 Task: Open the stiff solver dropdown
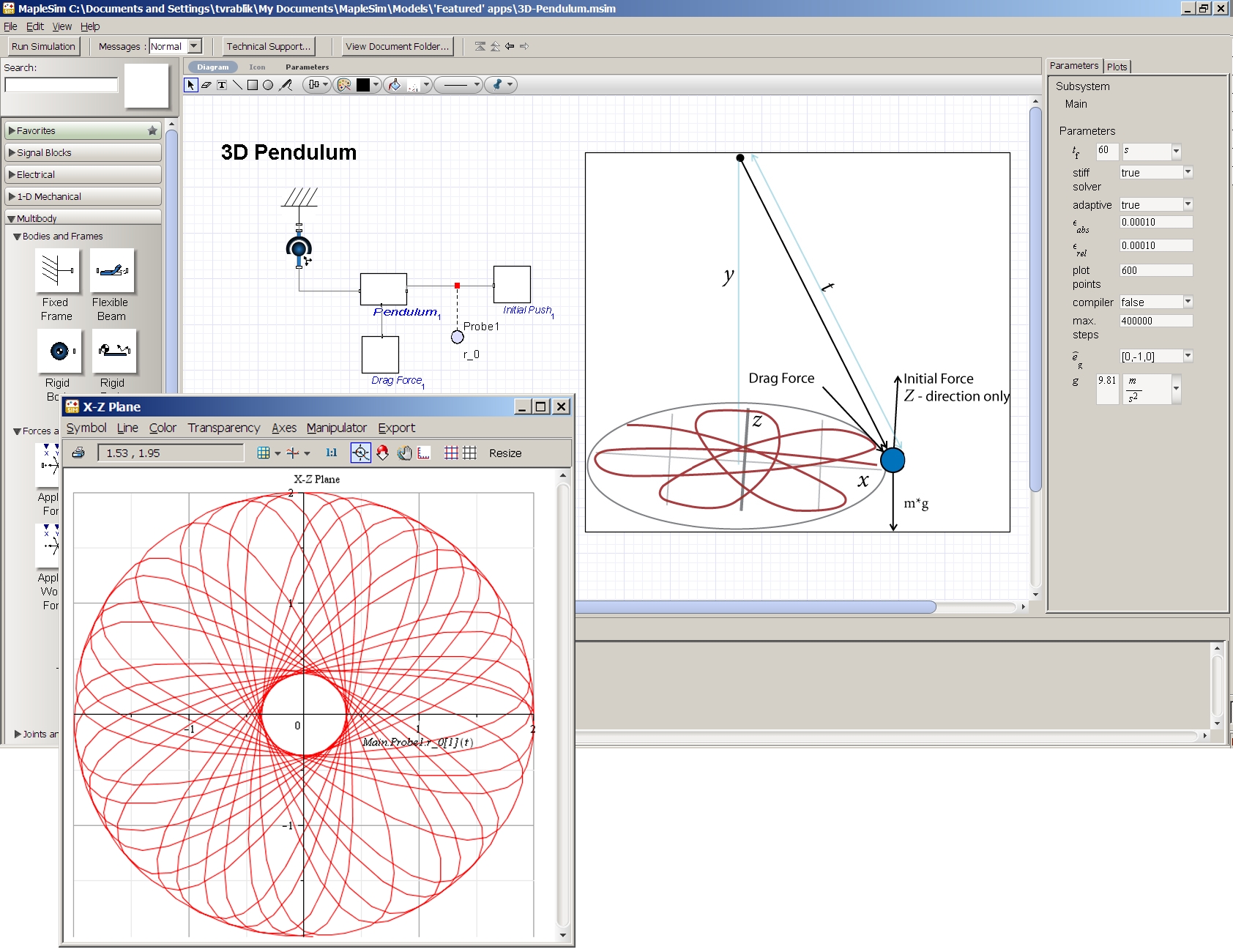(x=1188, y=172)
